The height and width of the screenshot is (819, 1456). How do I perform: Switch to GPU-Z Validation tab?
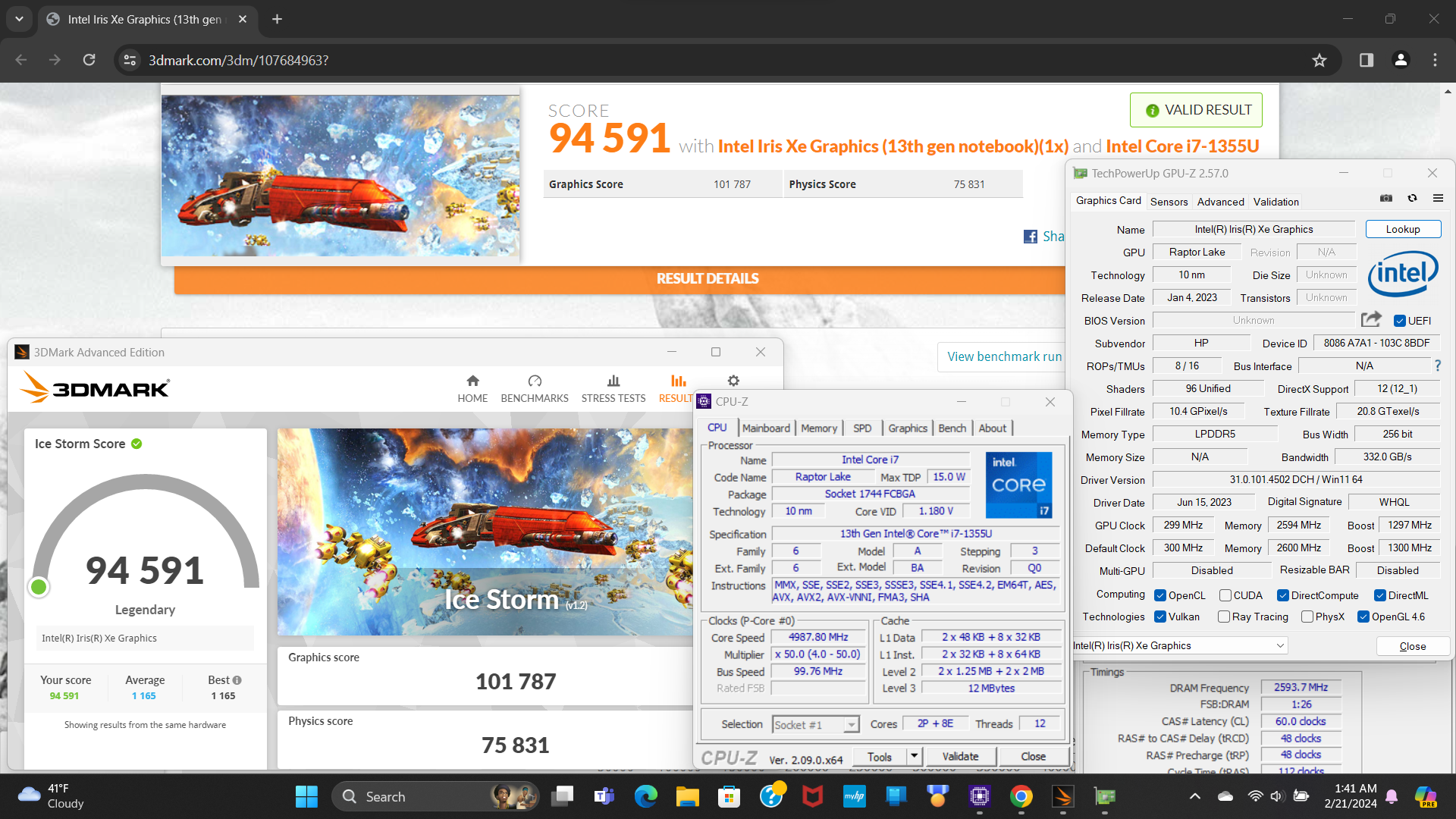click(x=1276, y=202)
